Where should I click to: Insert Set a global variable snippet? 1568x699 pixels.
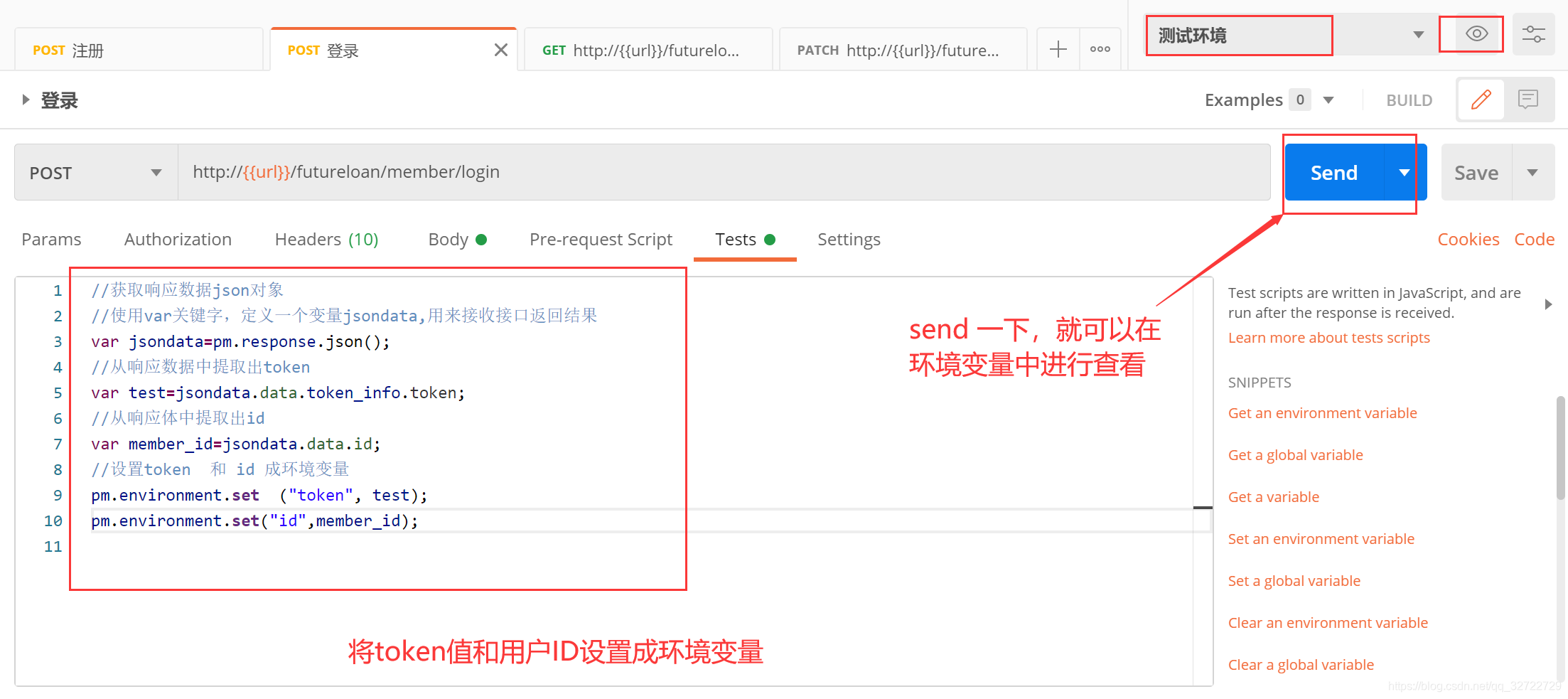point(1294,581)
